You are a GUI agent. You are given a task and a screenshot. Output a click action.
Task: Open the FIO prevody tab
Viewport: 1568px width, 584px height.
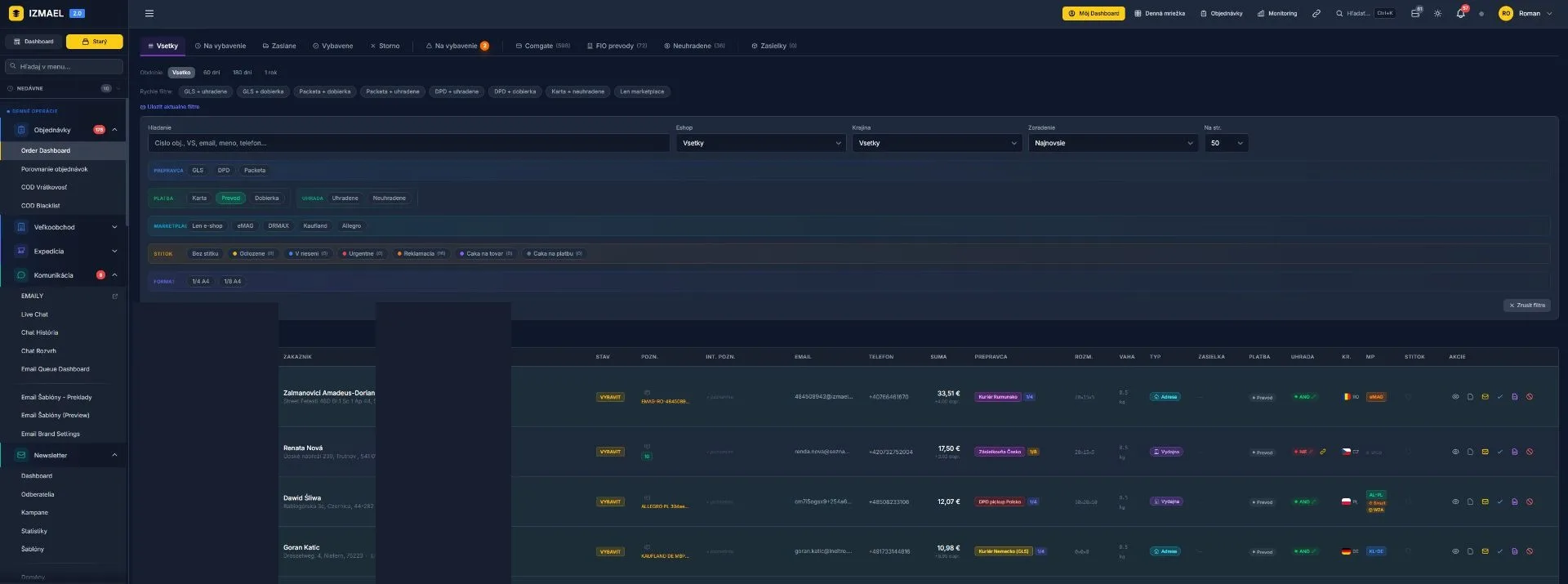[617, 46]
